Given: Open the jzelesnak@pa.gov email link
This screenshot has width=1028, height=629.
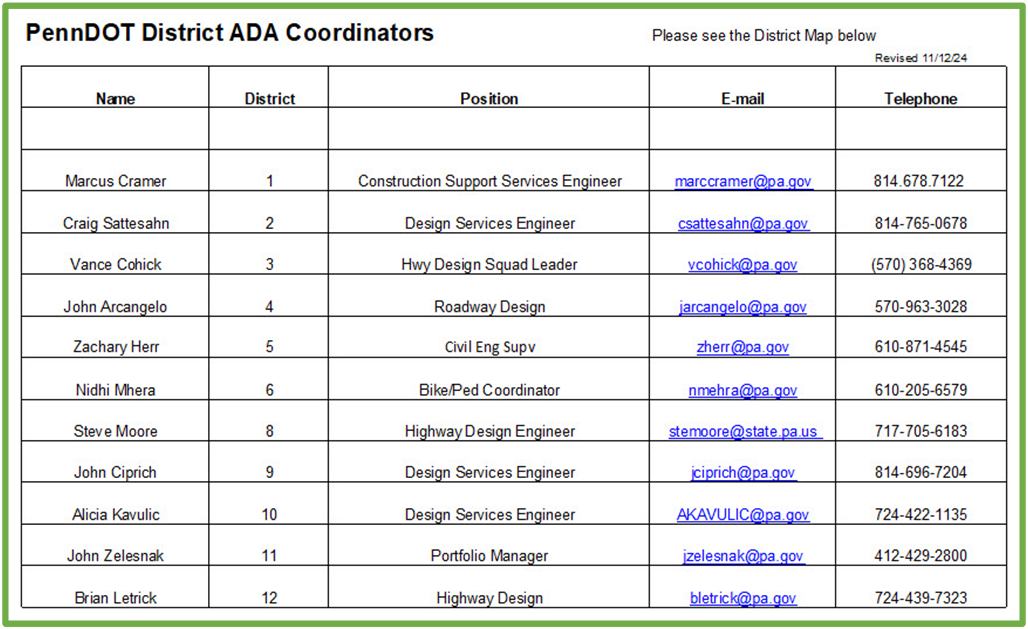Looking at the screenshot, I should [x=743, y=556].
